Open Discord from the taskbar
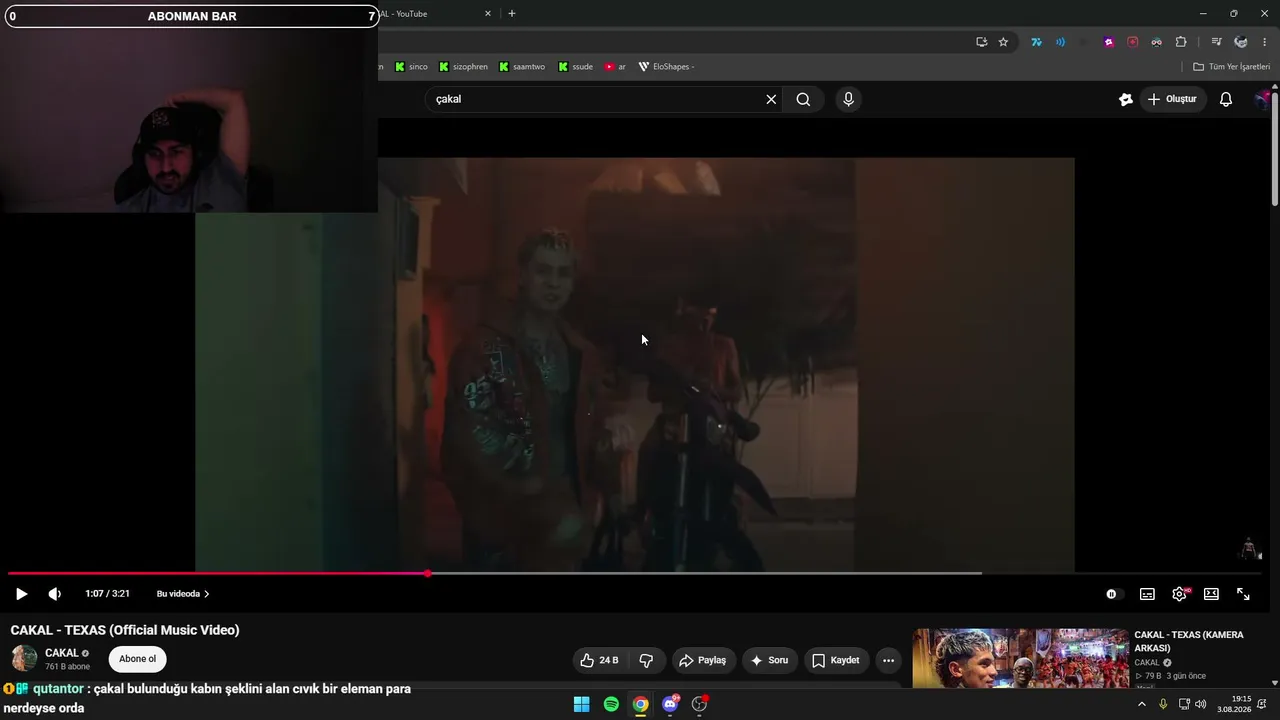 670,704
